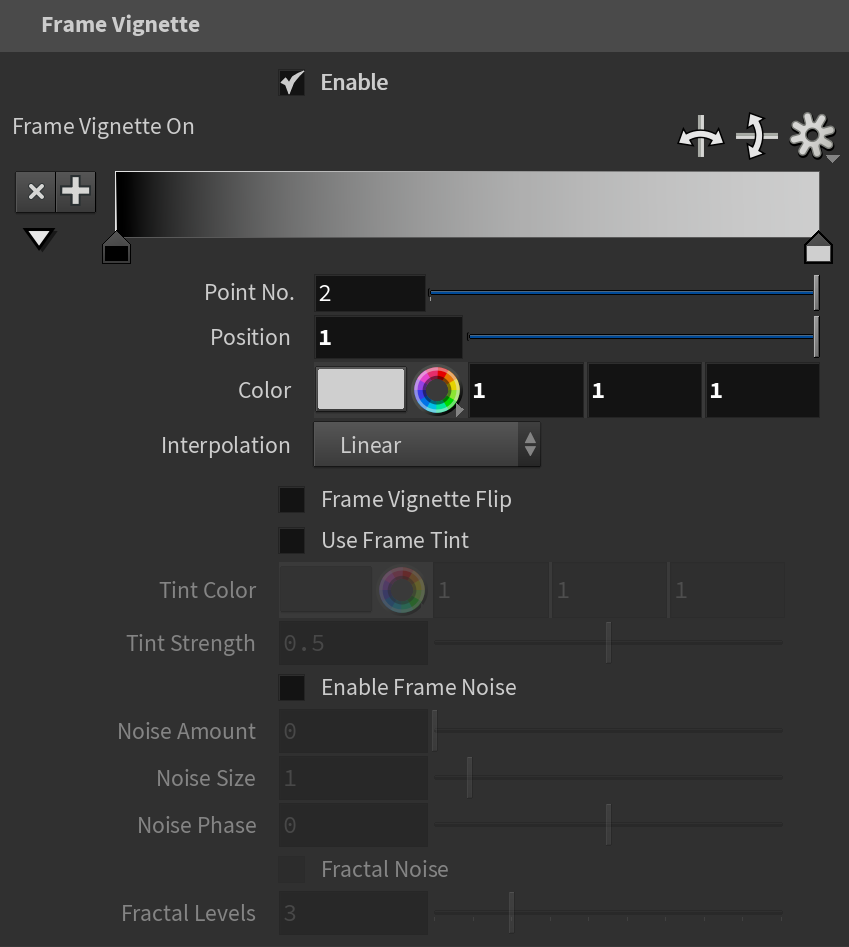Click the add ramp point plus icon
This screenshot has height=947, width=849.
[75, 192]
